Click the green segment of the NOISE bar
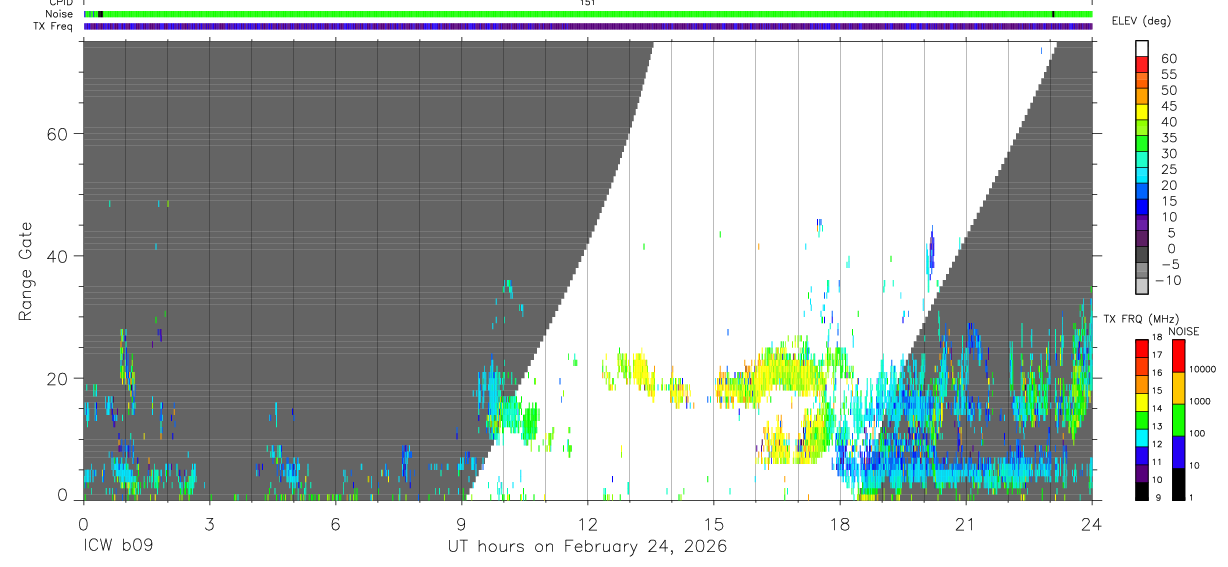This screenshot has width=1228, height=567. tap(1179, 419)
